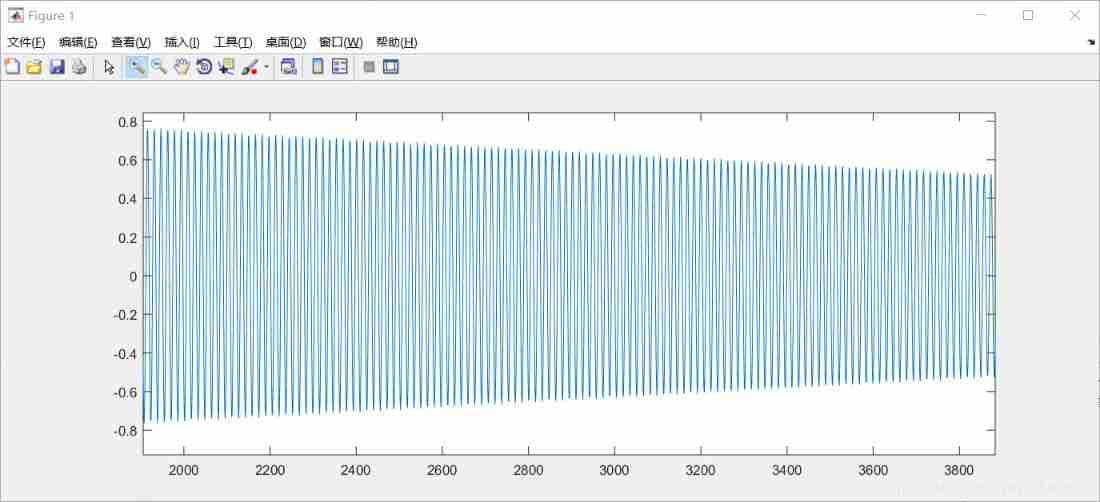Click the Brush data tool icon
Image resolution: width=1100 pixels, height=502 pixels.
250,67
